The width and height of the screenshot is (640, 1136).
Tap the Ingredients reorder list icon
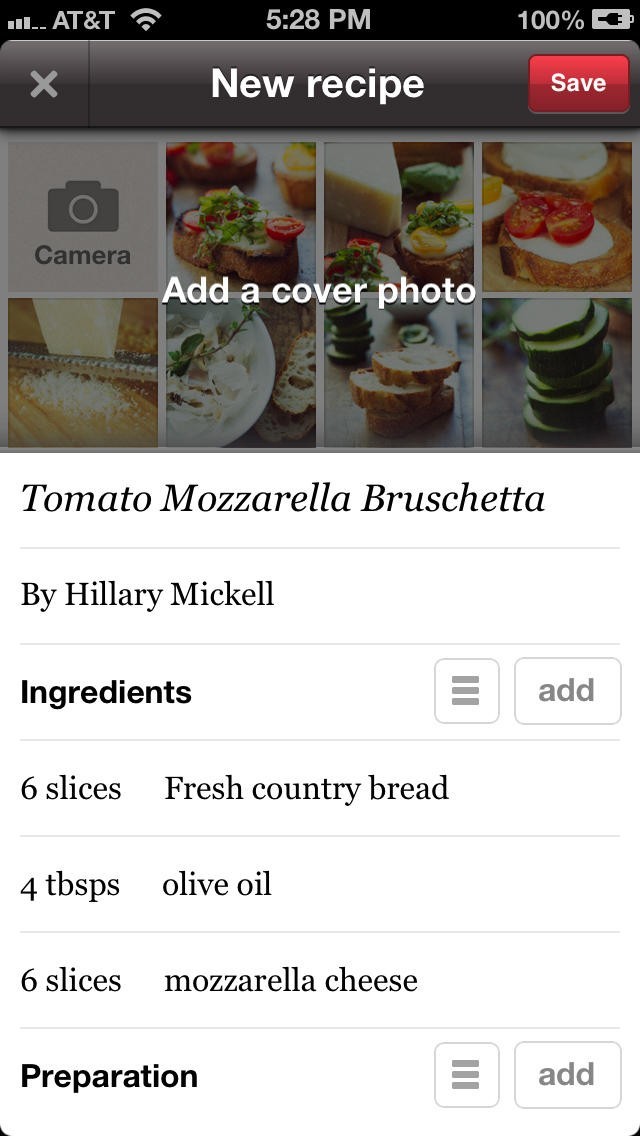pos(466,691)
